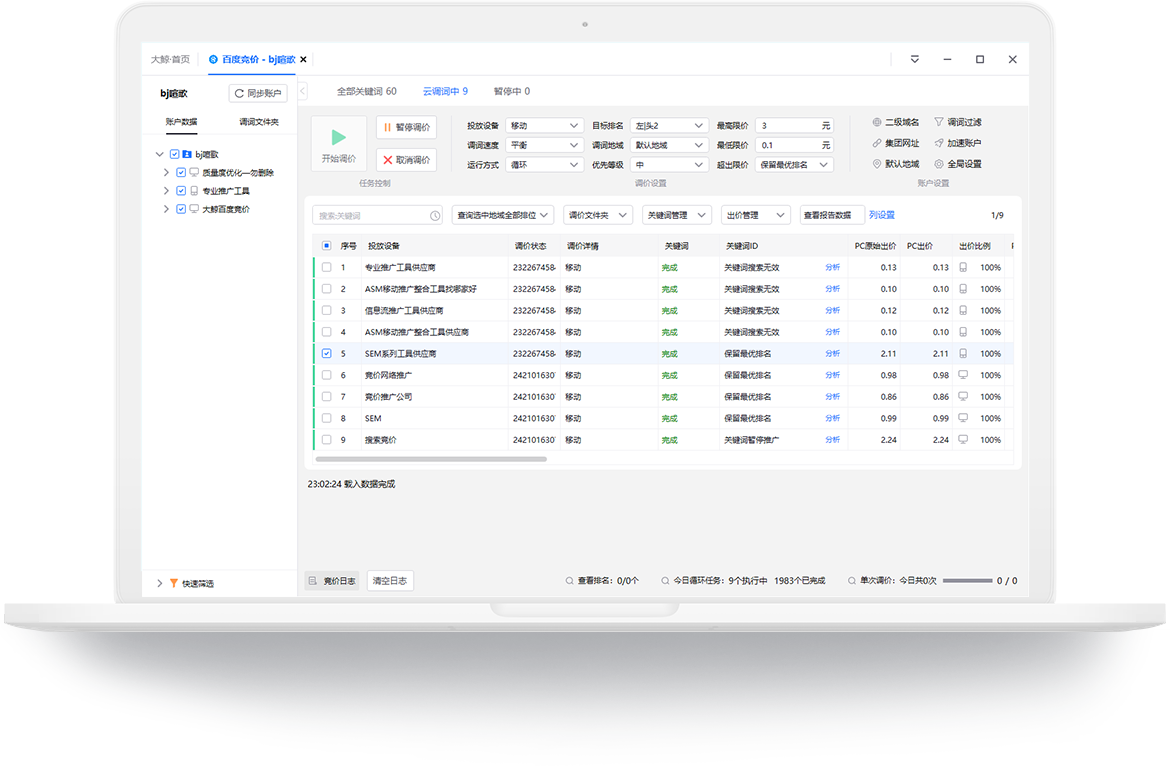This screenshot has width=1170, height=766.
Task: Select 云调词中 9 tab
Action: [x=445, y=92]
